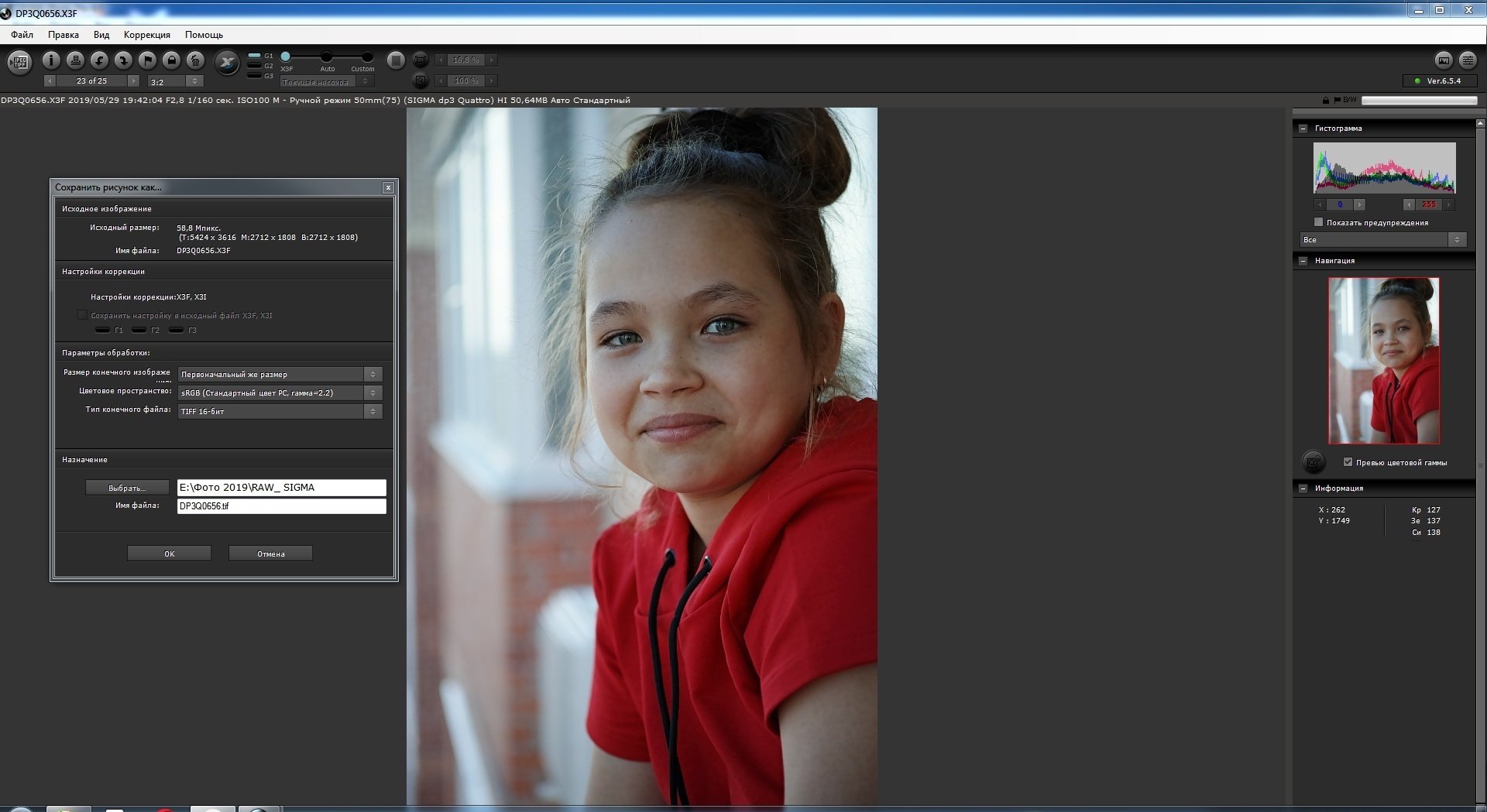Screen dimensions: 1487x812
Task: Rotate image counterclockwise with the toolbar icon
Action: tap(99, 60)
